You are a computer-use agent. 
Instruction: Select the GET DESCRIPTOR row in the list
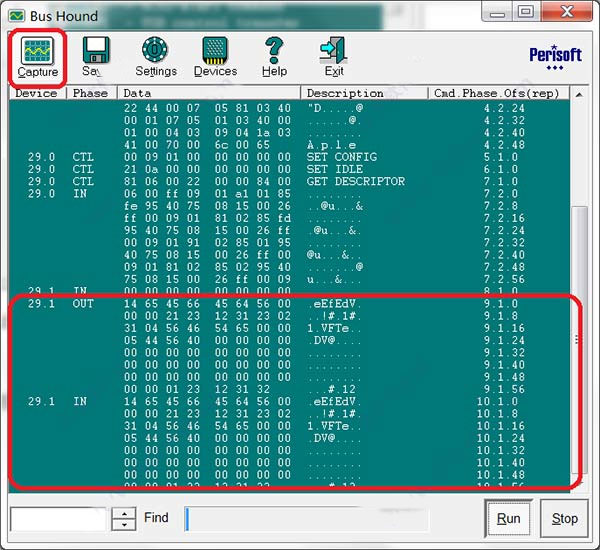356,182
